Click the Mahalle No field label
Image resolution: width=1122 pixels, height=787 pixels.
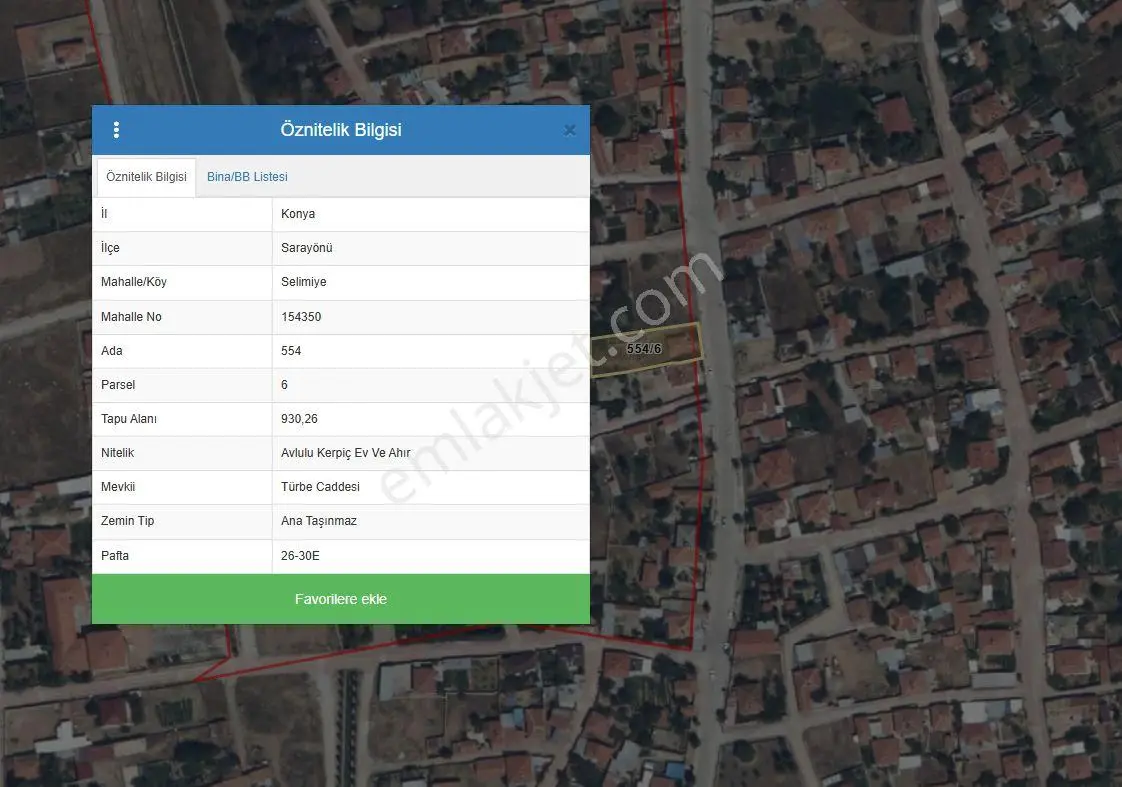(x=131, y=316)
